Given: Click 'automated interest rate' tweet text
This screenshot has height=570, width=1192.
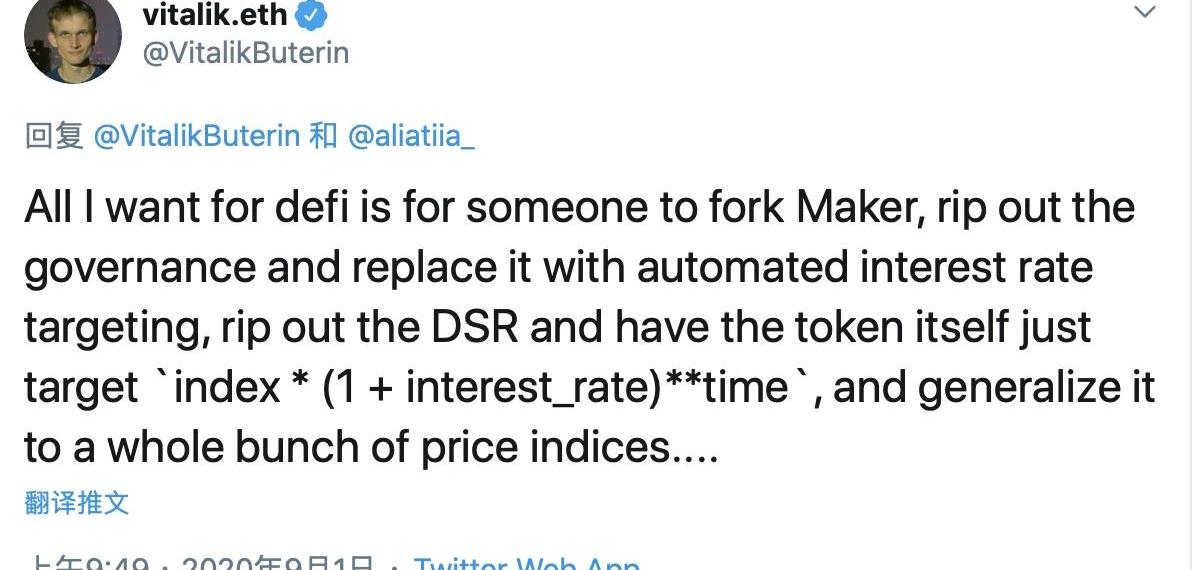Looking at the screenshot, I should click(864, 267).
